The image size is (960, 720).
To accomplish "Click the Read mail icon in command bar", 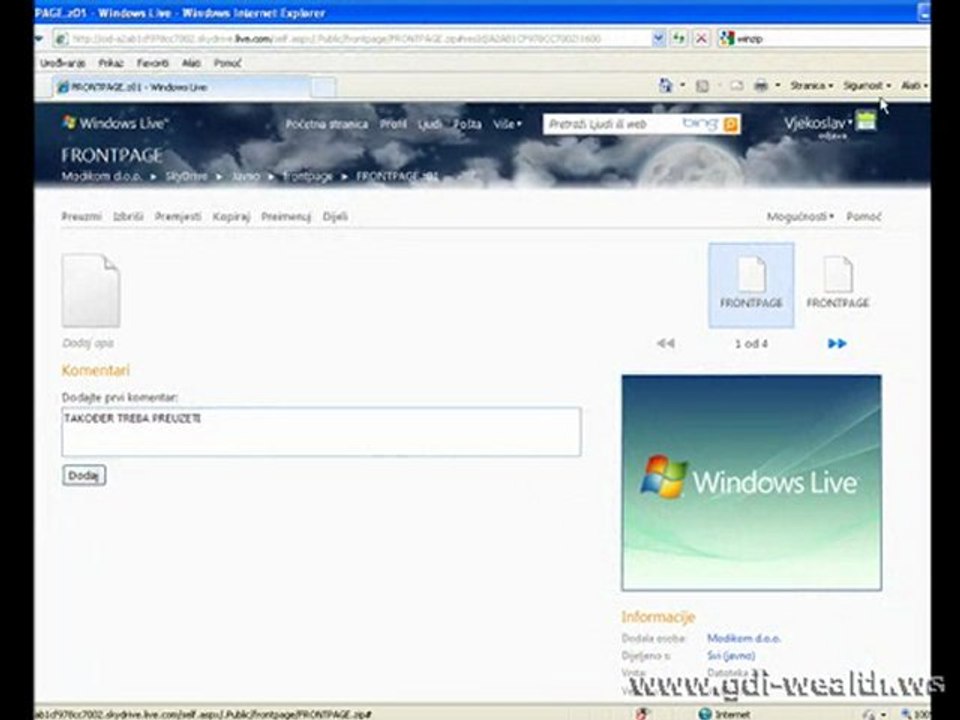I will pyautogui.click(x=737, y=86).
